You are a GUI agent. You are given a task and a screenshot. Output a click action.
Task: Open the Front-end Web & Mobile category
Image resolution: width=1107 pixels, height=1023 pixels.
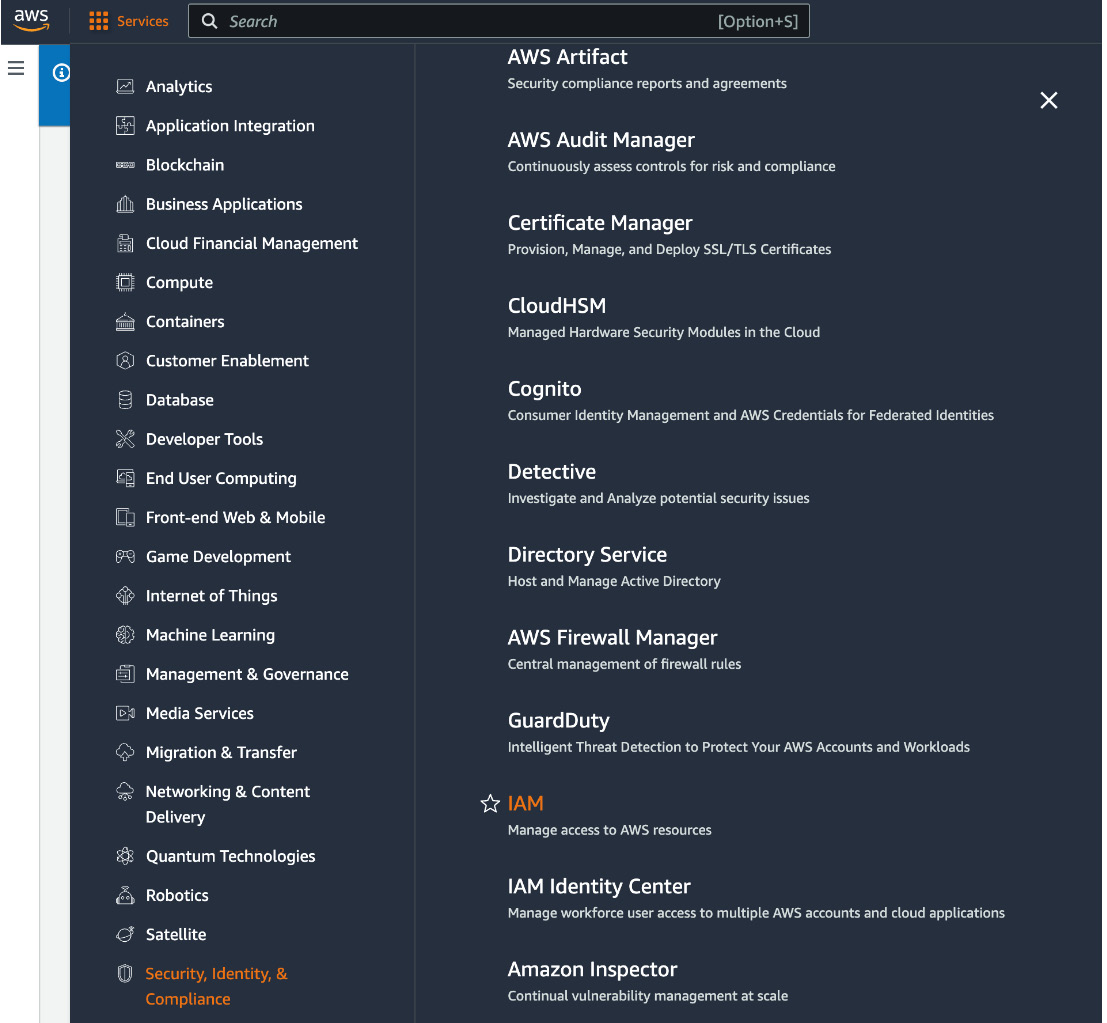coord(236,518)
